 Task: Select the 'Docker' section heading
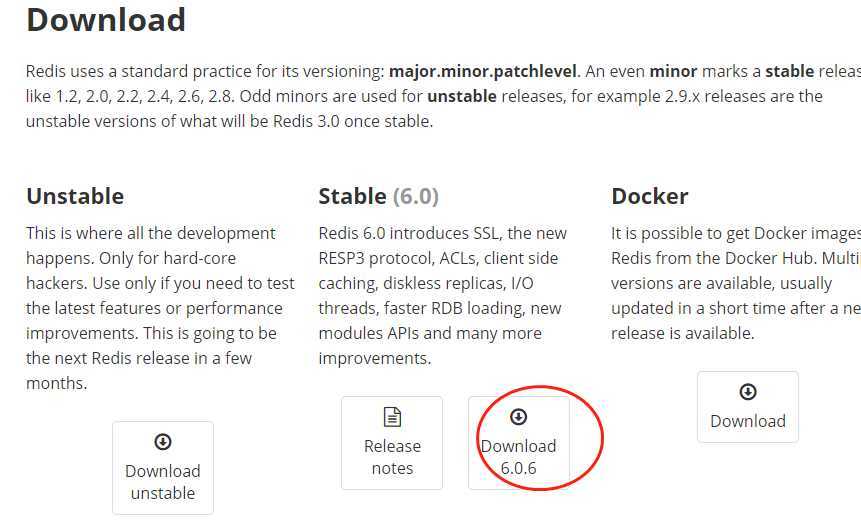[x=650, y=196]
